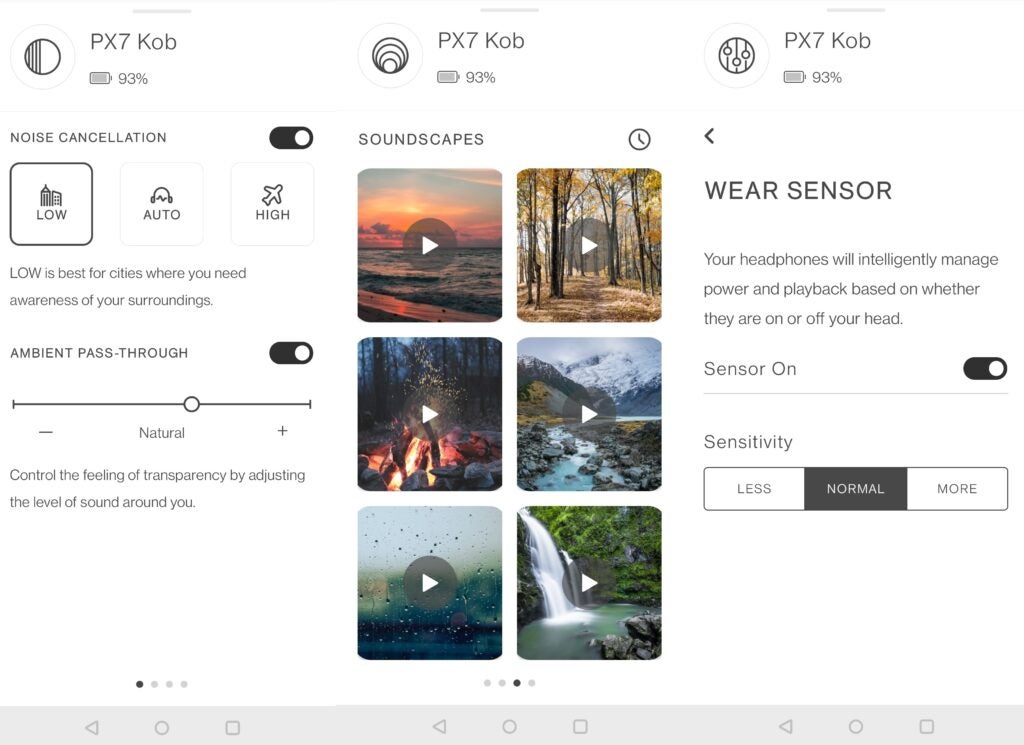
Task: Tap the settings sliders header icon
Action: pos(737,55)
